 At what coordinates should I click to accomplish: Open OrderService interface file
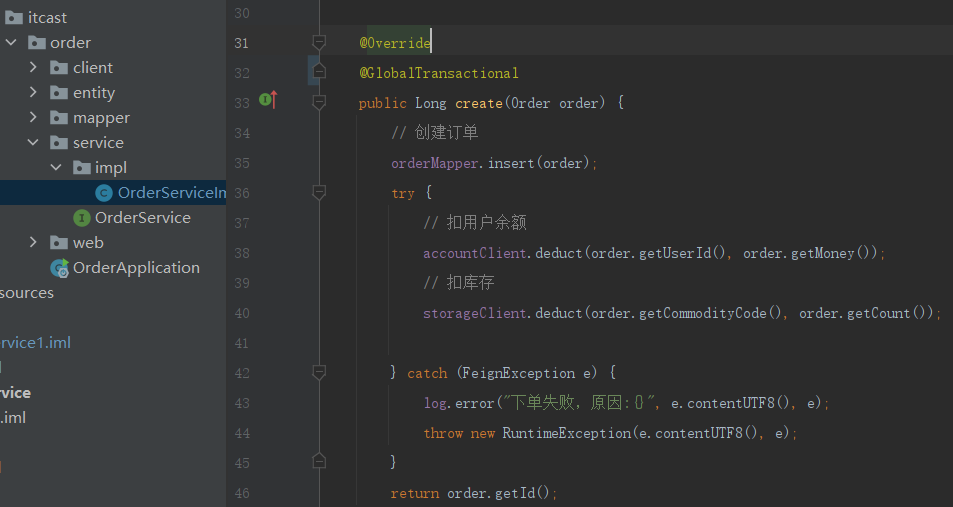click(143, 218)
